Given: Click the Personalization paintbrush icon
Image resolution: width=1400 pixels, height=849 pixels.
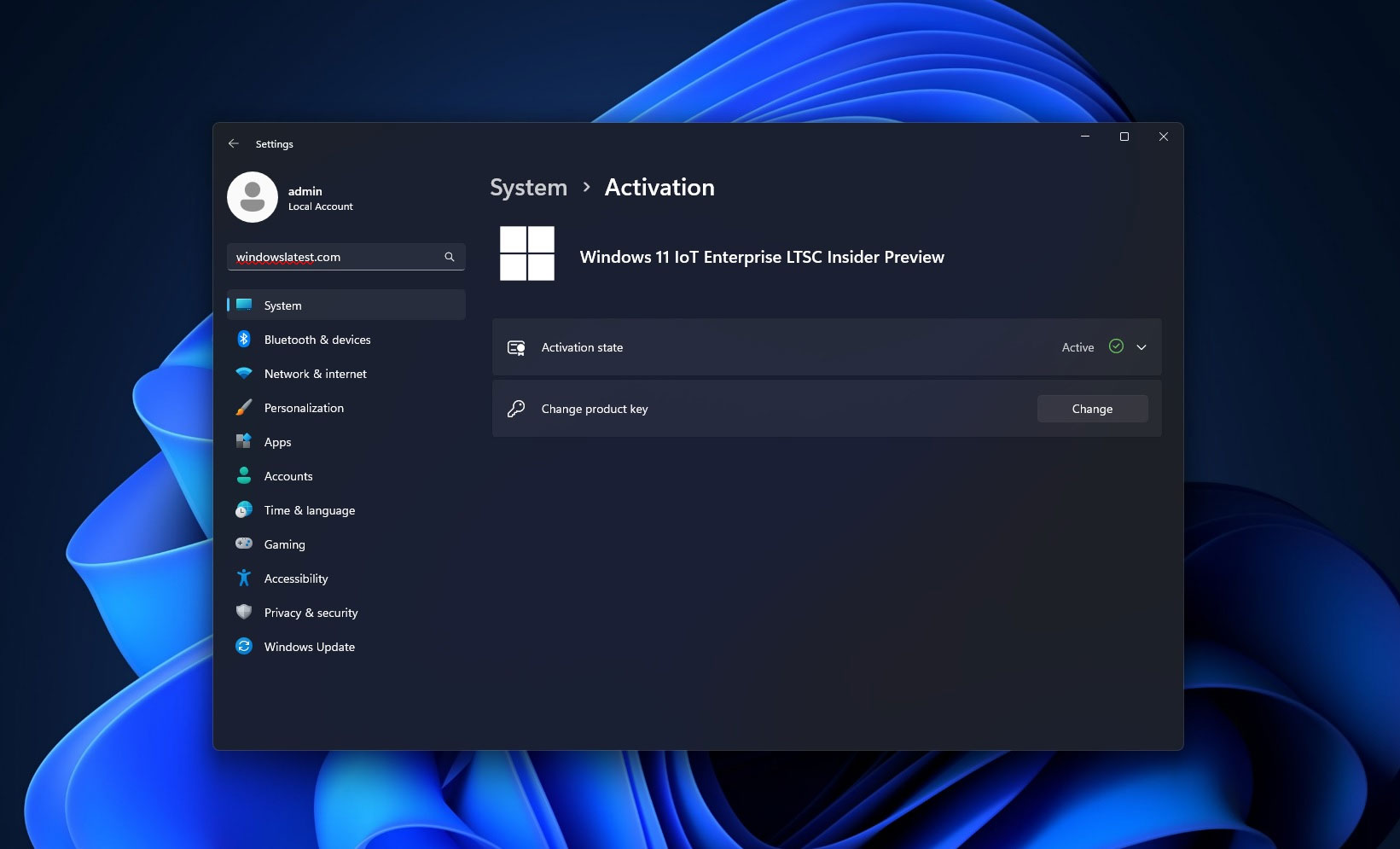Looking at the screenshot, I should pos(244,407).
